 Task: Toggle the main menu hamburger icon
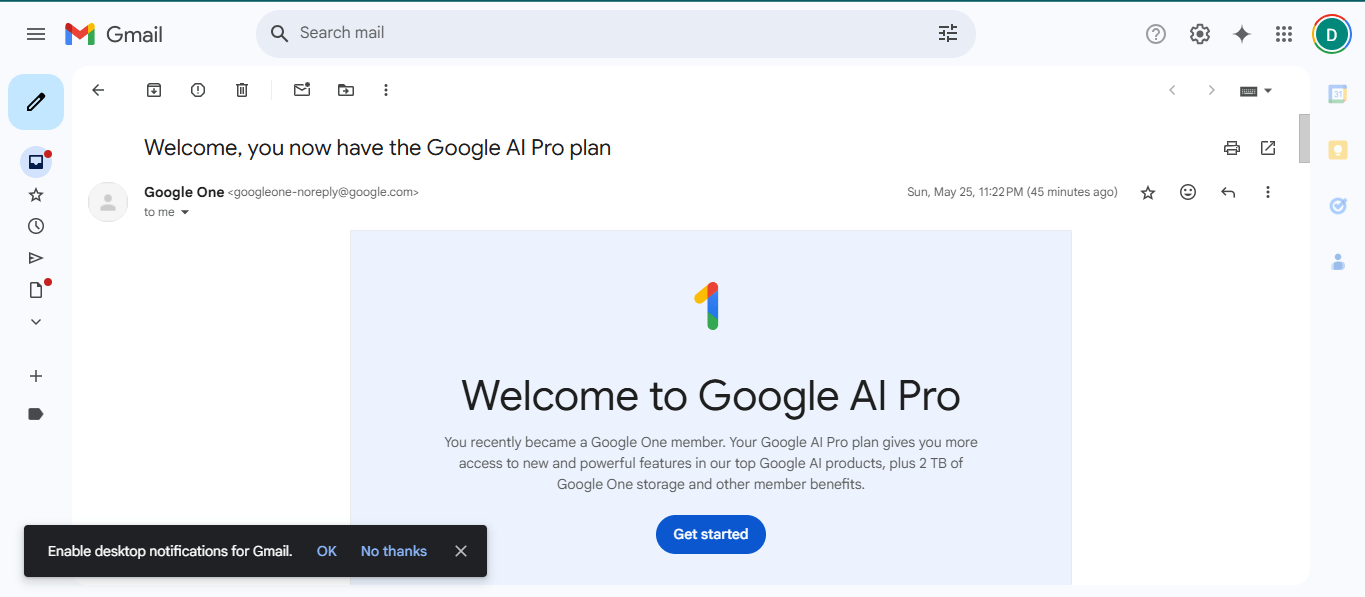36,34
